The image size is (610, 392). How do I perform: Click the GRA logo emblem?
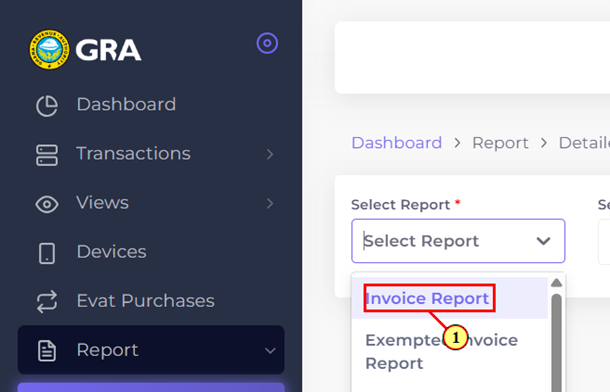49,49
